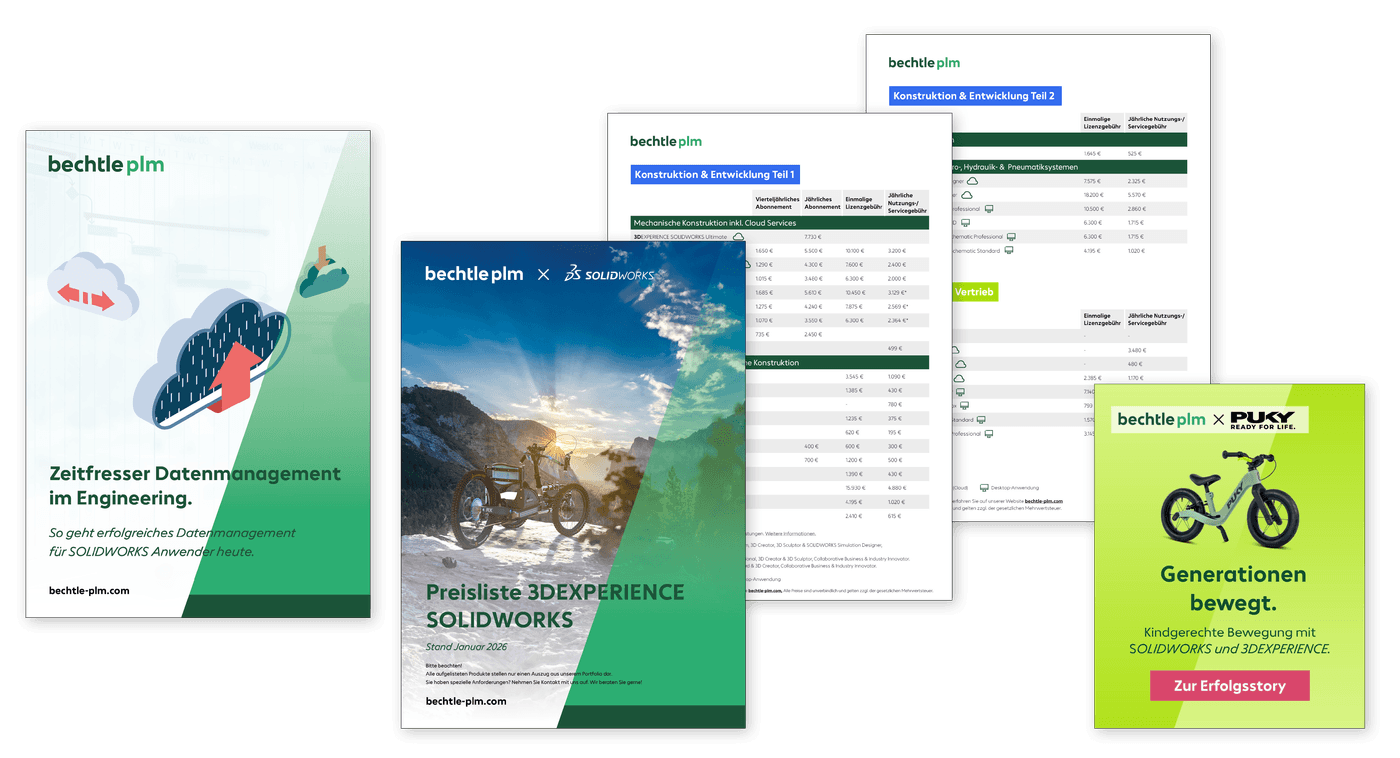
Task: Click 'Mechanische Konstruktion inkl. Cloud Services' section bar
Action: pyautogui.click(x=780, y=223)
